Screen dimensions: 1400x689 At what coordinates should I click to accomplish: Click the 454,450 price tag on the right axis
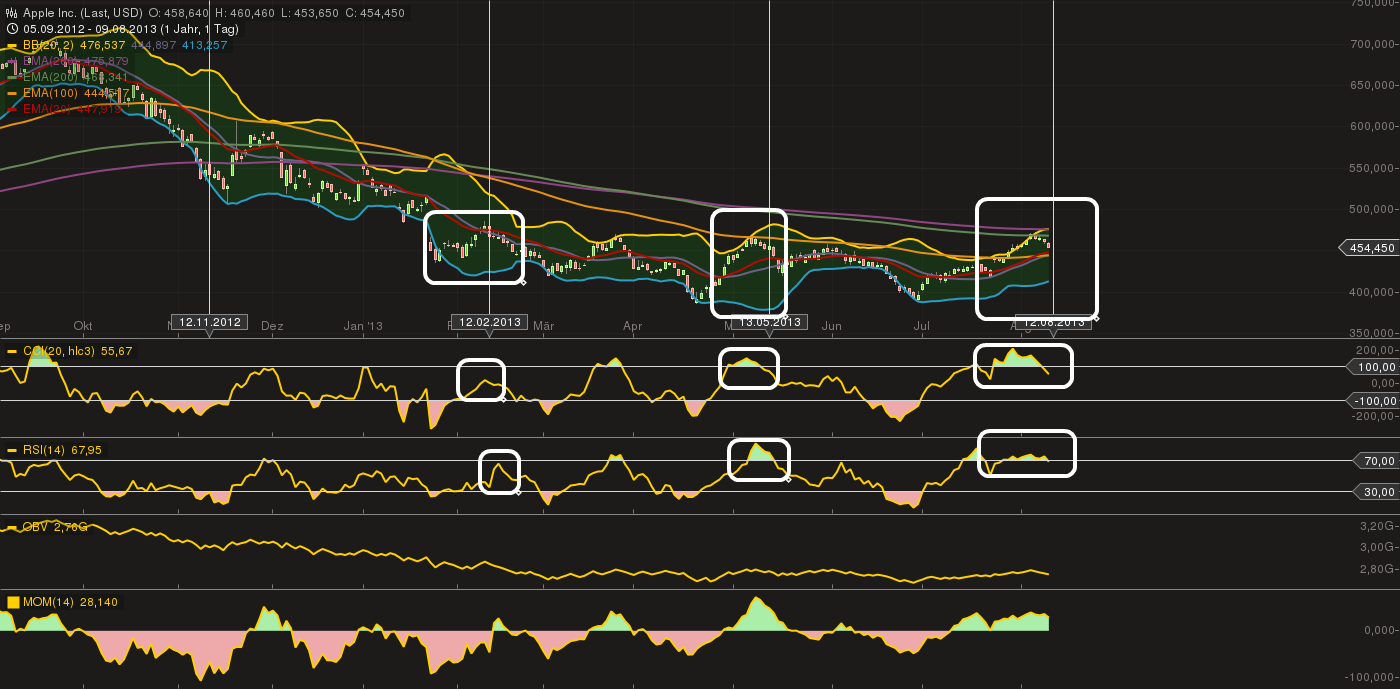(x=1371, y=245)
